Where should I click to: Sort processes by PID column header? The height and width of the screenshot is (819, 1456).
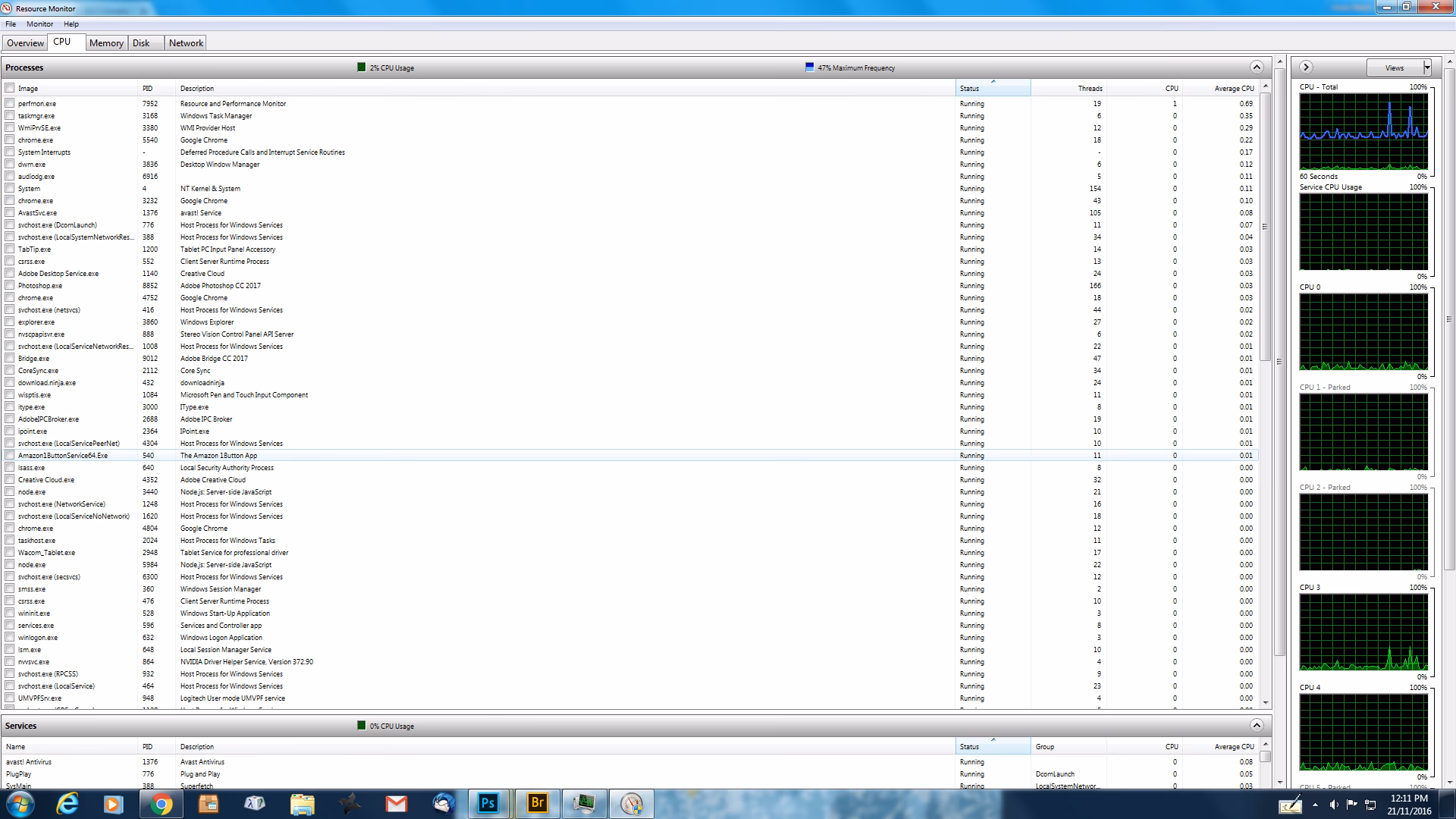click(x=157, y=88)
